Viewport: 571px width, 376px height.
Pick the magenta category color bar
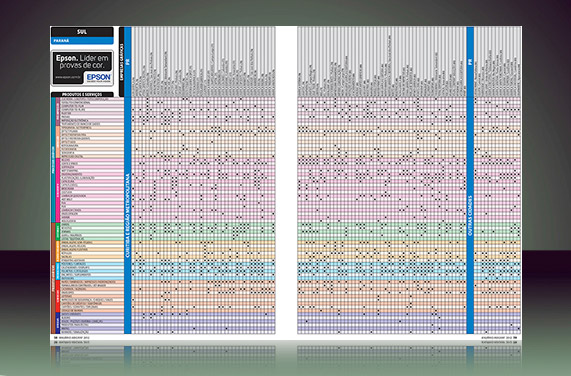click(58, 190)
